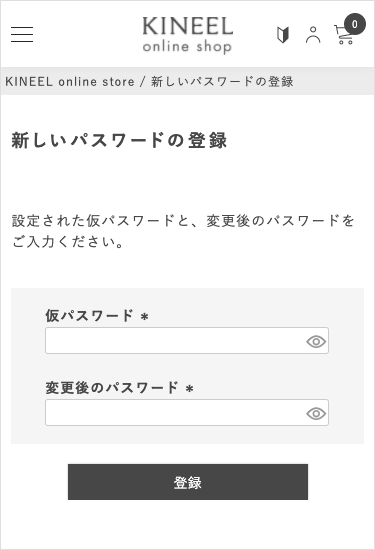Click the KINEEL online shop logo
The image size is (375, 550).
point(188,35)
